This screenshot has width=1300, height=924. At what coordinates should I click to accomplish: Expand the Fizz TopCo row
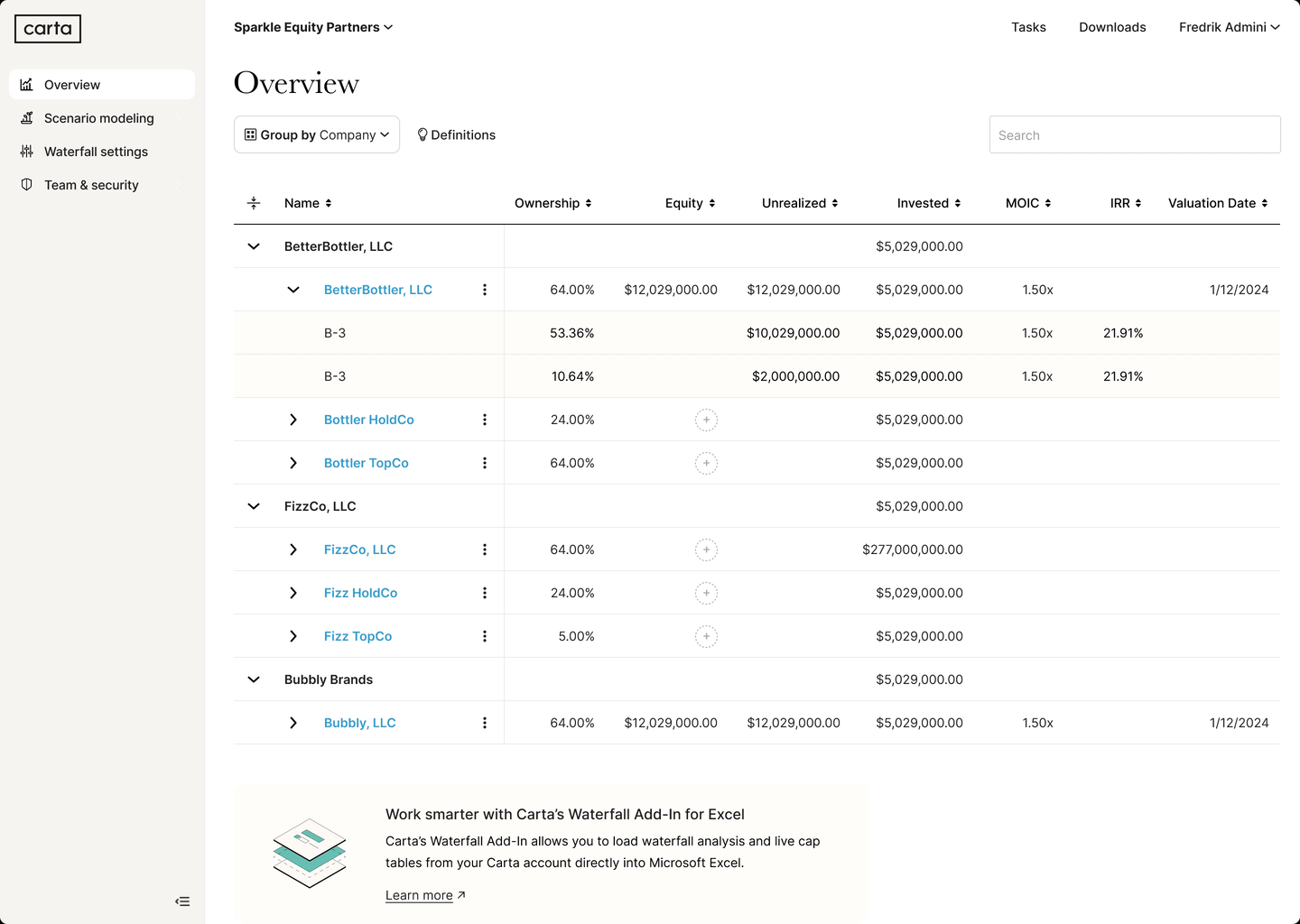293,636
